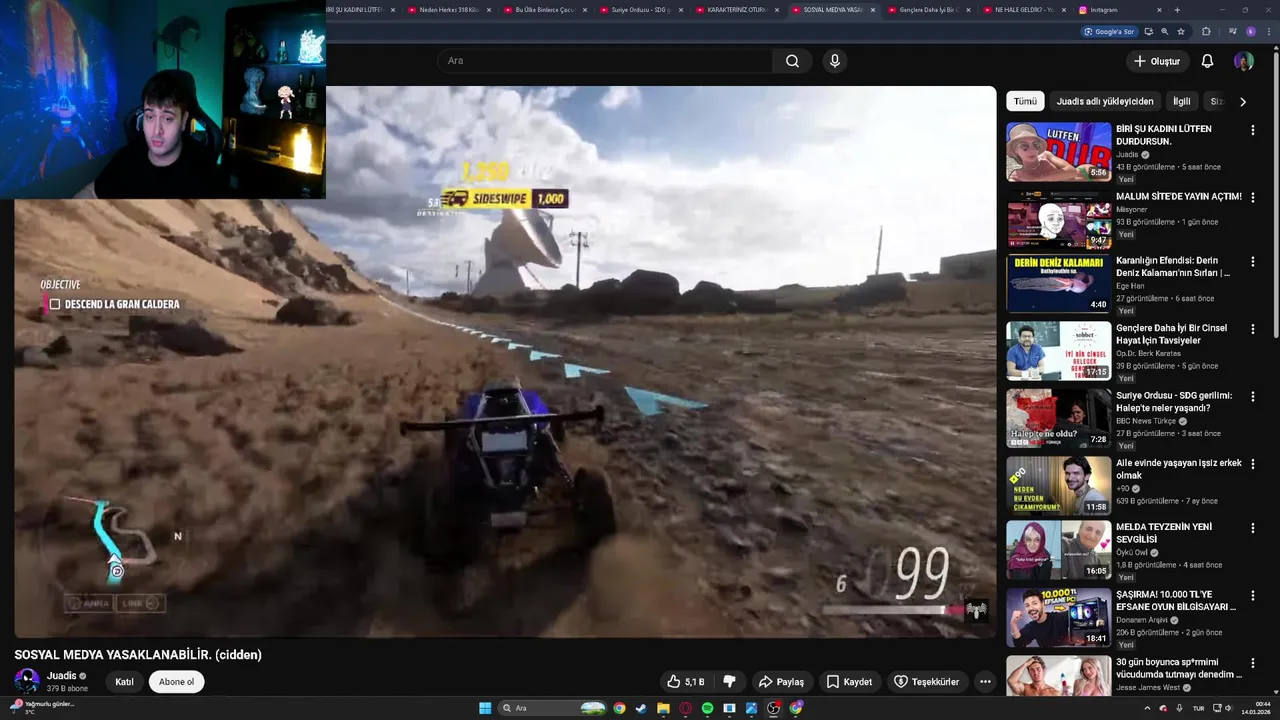Open MELDA TEYZENİN YENİ SEVGİLİSİ thumbnail
Screen dimensions: 1280x720
(x=1058, y=551)
